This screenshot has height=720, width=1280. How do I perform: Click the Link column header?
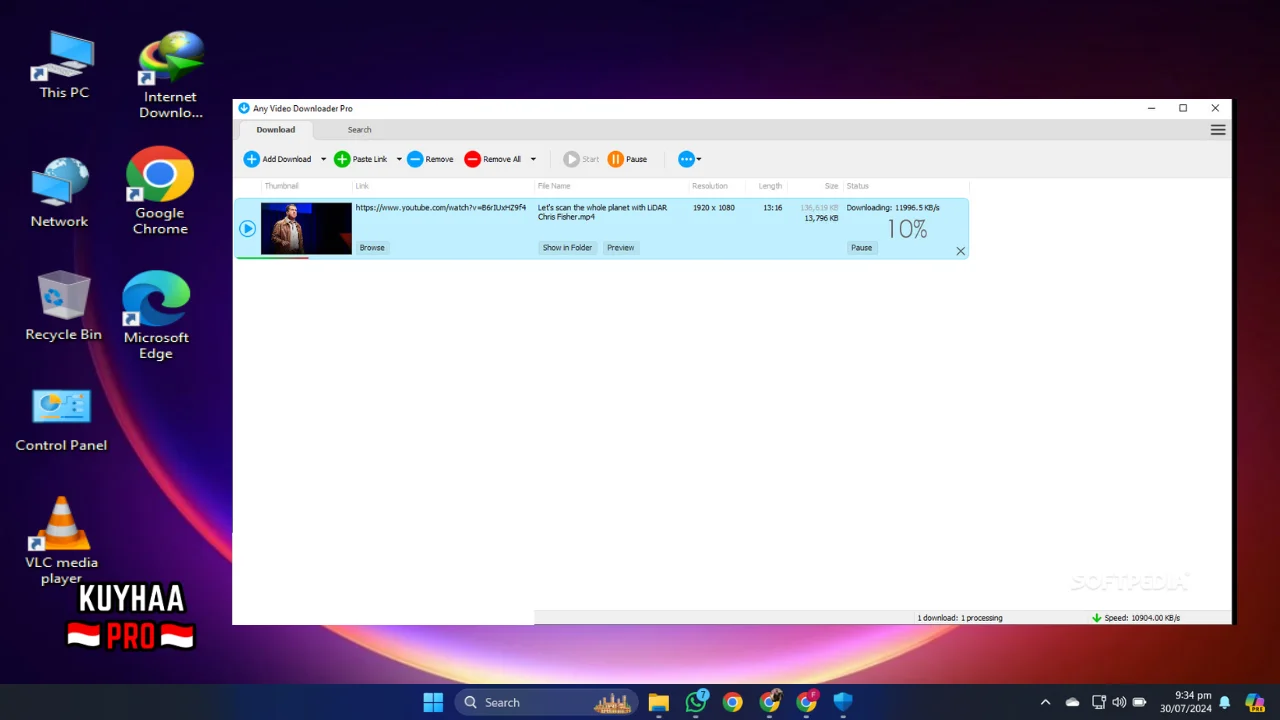point(362,186)
